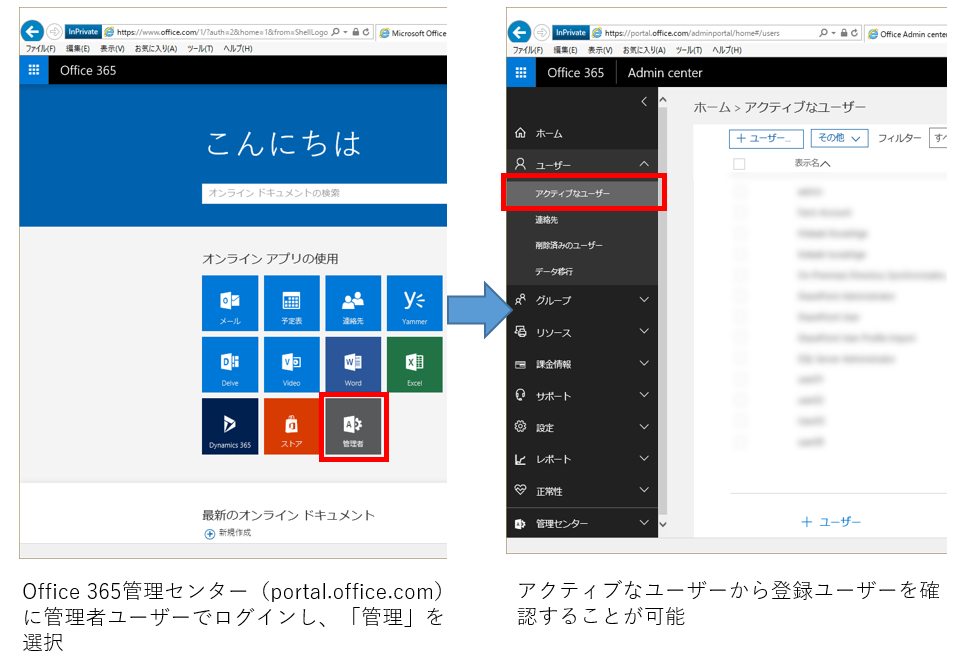Expand the サポート section chevron
The height and width of the screenshot is (671, 979).
(x=644, y=394)
